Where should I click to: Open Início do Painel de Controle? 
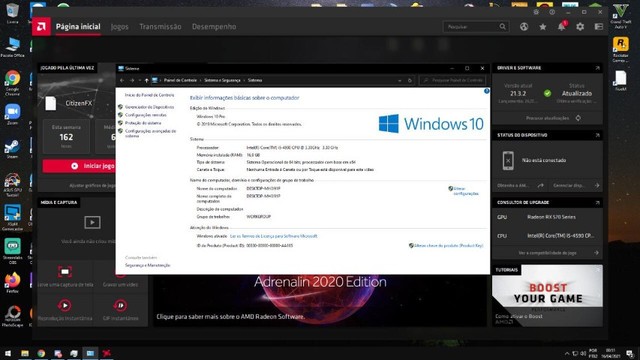149,95
